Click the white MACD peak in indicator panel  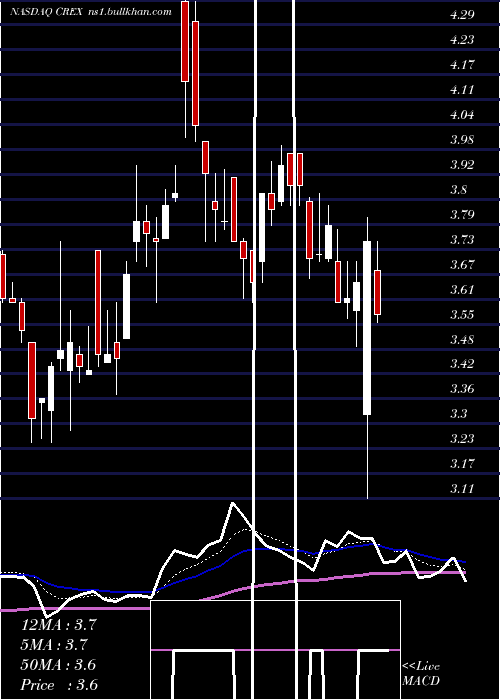click(232, 504)
